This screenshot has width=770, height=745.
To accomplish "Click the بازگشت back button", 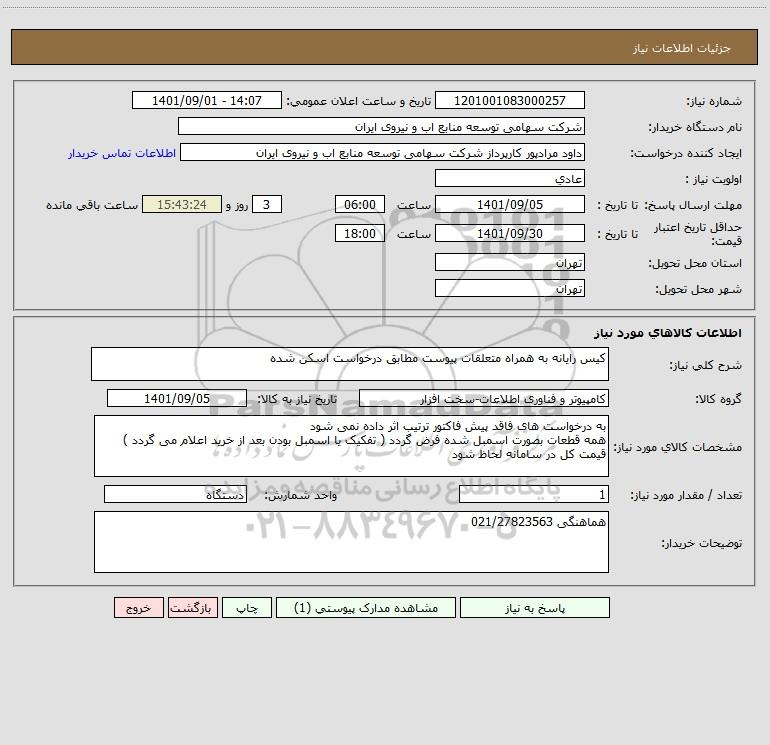I will (x=192, y=607).
